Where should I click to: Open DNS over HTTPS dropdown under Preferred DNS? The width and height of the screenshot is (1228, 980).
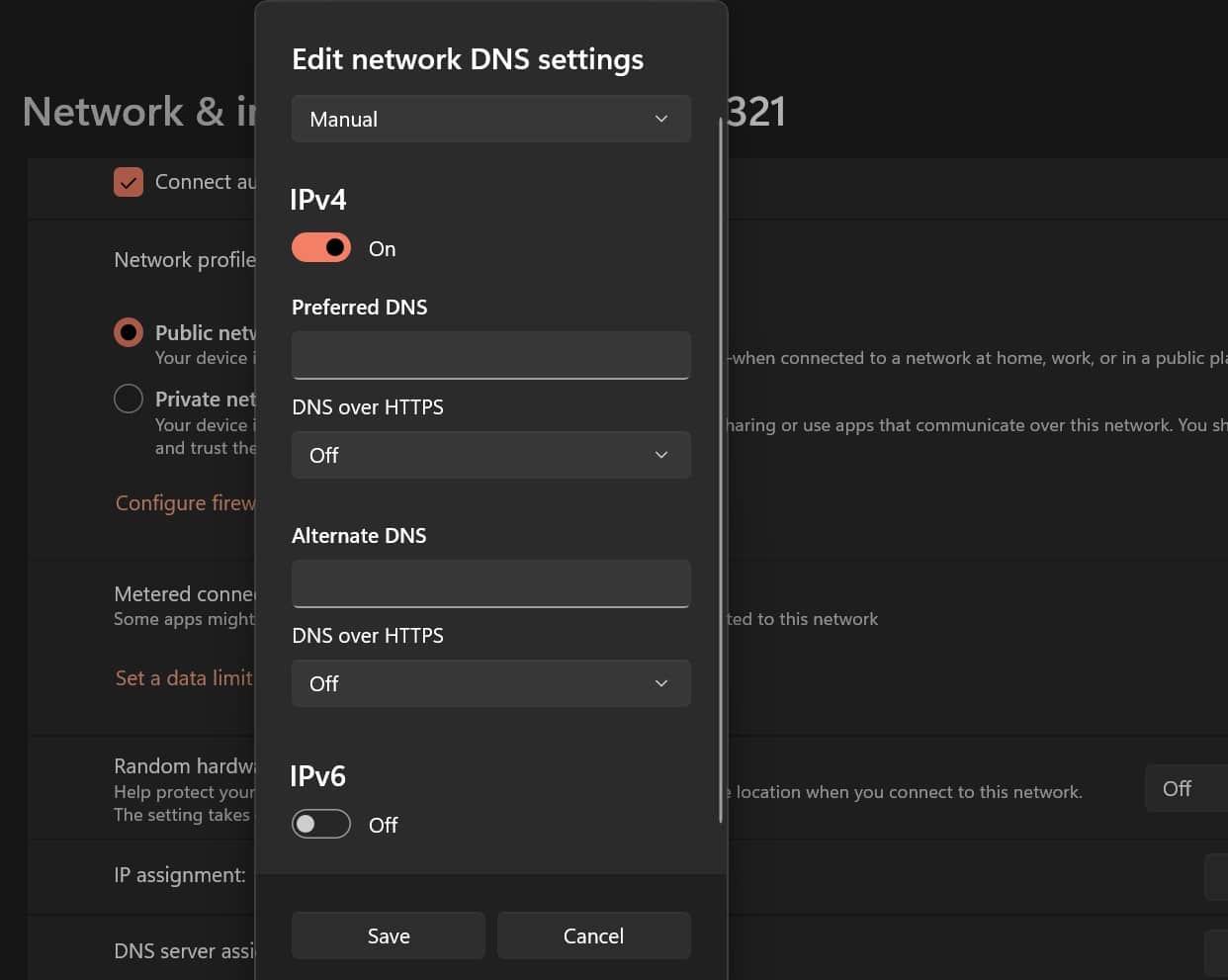(x=445, y=455)
